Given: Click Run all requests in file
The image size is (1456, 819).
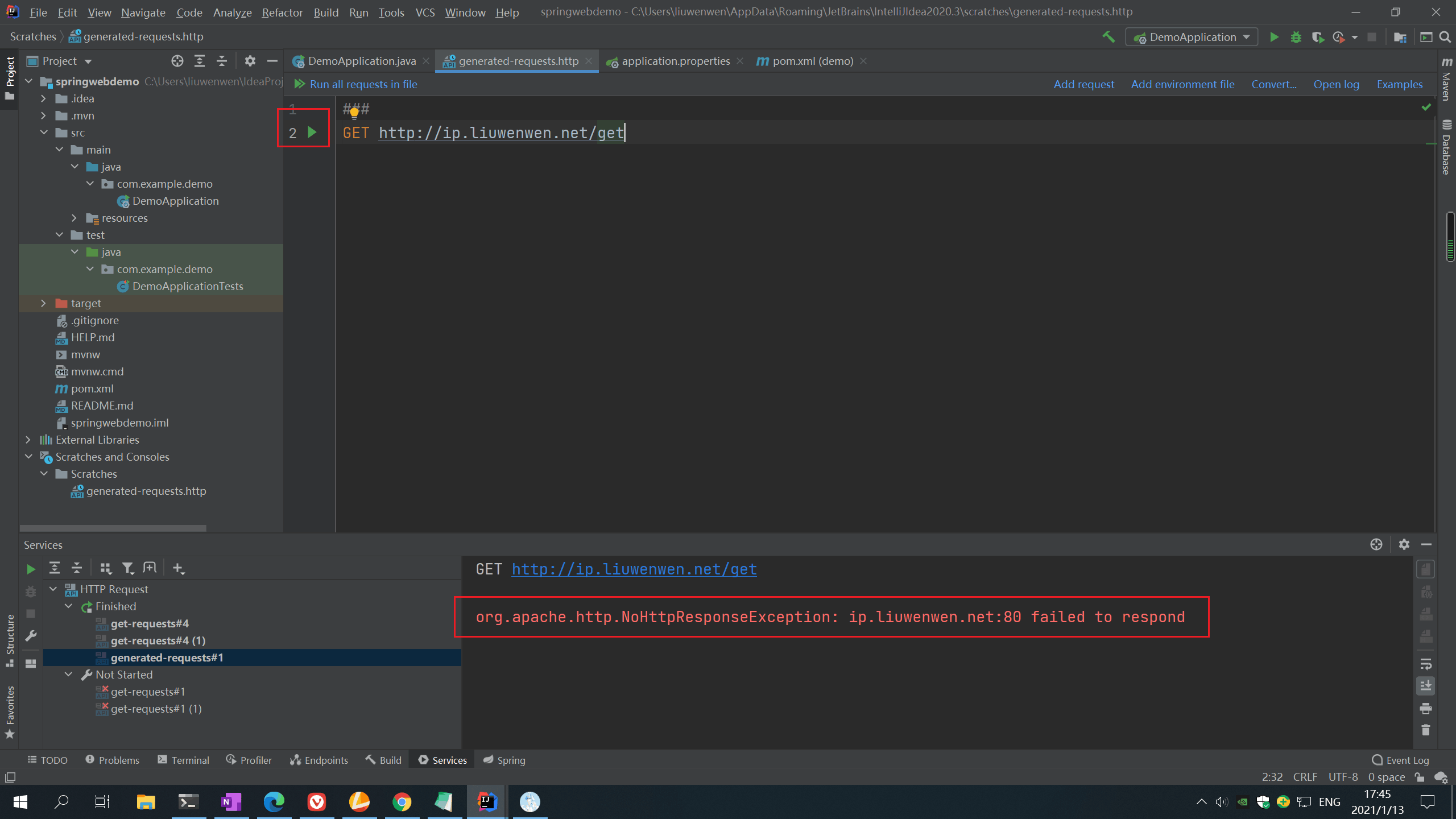Looking at the screenshot, I should point(362,84).
